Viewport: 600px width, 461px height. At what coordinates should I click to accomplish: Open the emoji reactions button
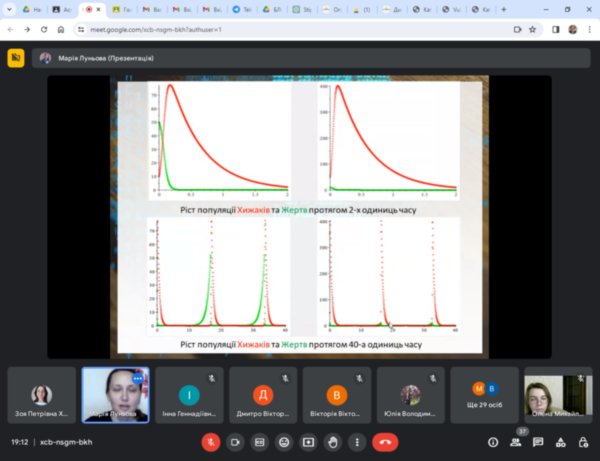(x=284, y=441)
